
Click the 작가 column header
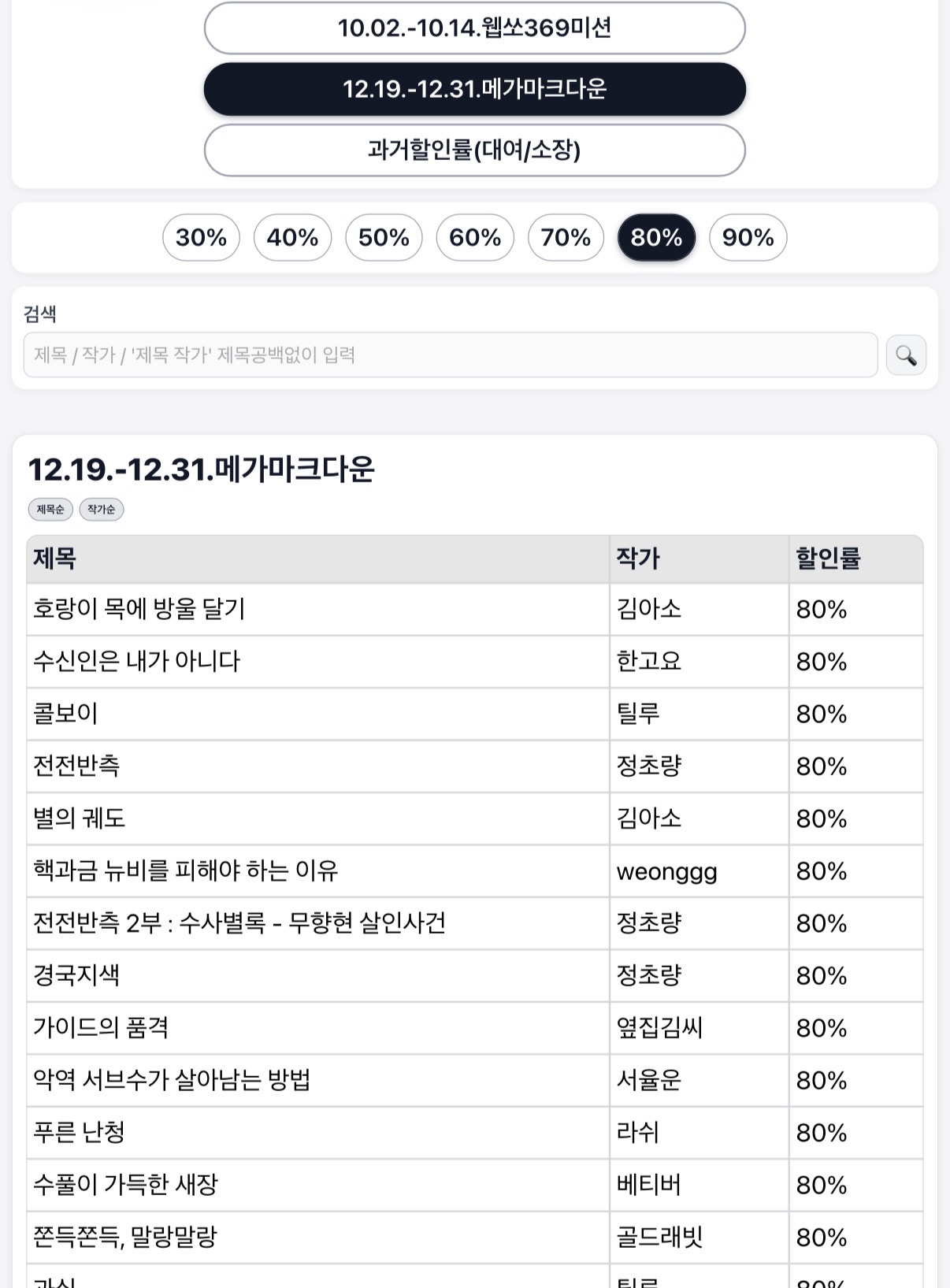pyautogui.click(x=638, y=559)
